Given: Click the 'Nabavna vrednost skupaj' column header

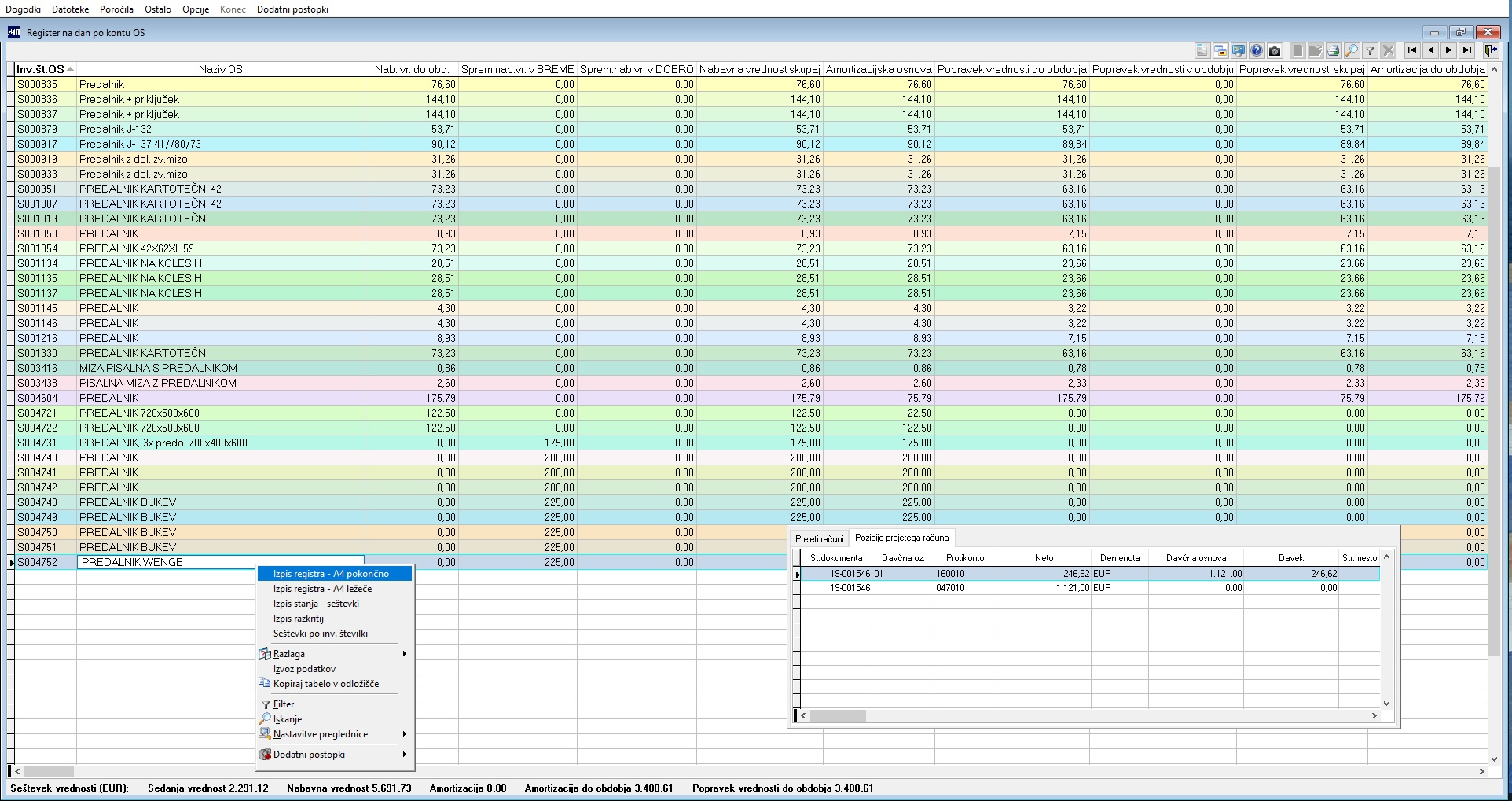Looking at the screenshot, I should 759,69.
